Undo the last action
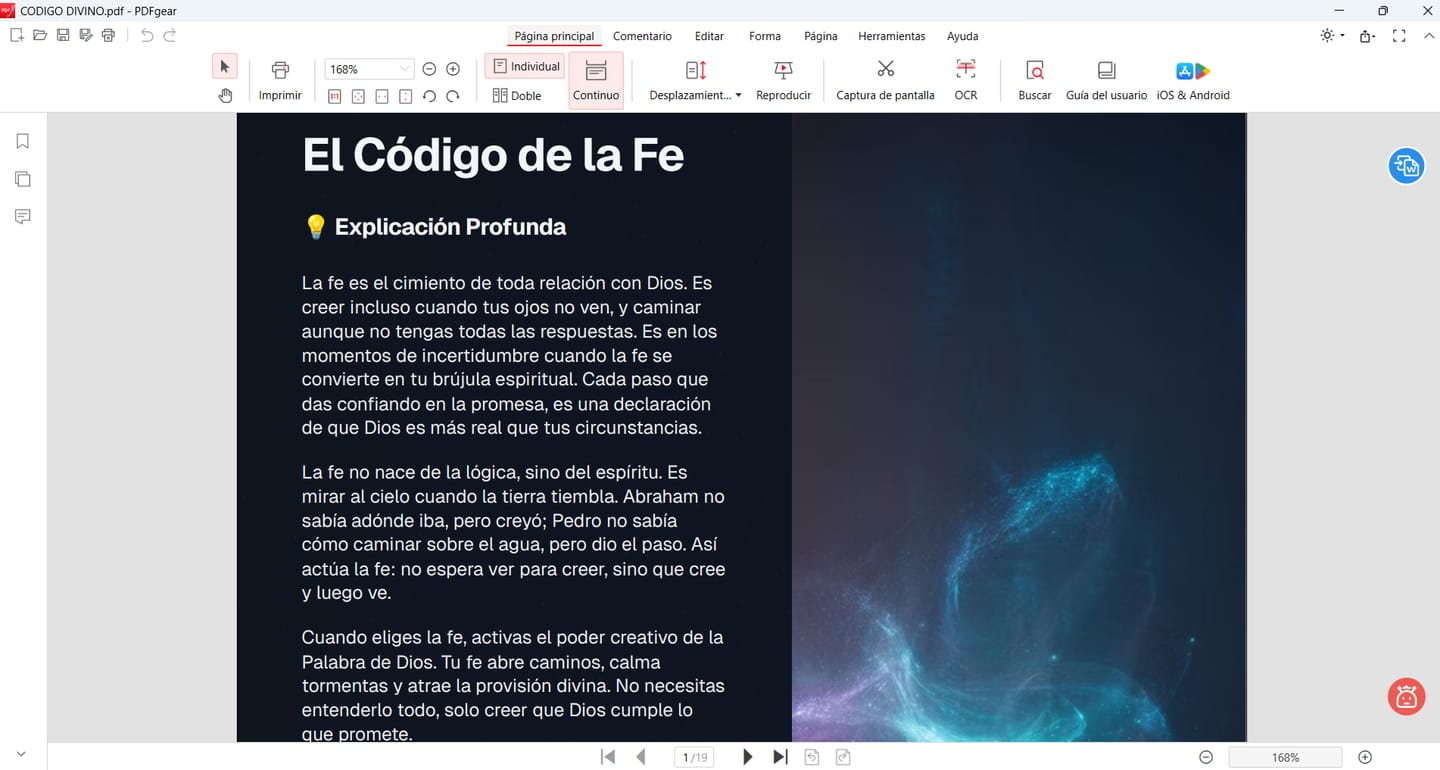 pyautogui.click(x=147, y=36)
